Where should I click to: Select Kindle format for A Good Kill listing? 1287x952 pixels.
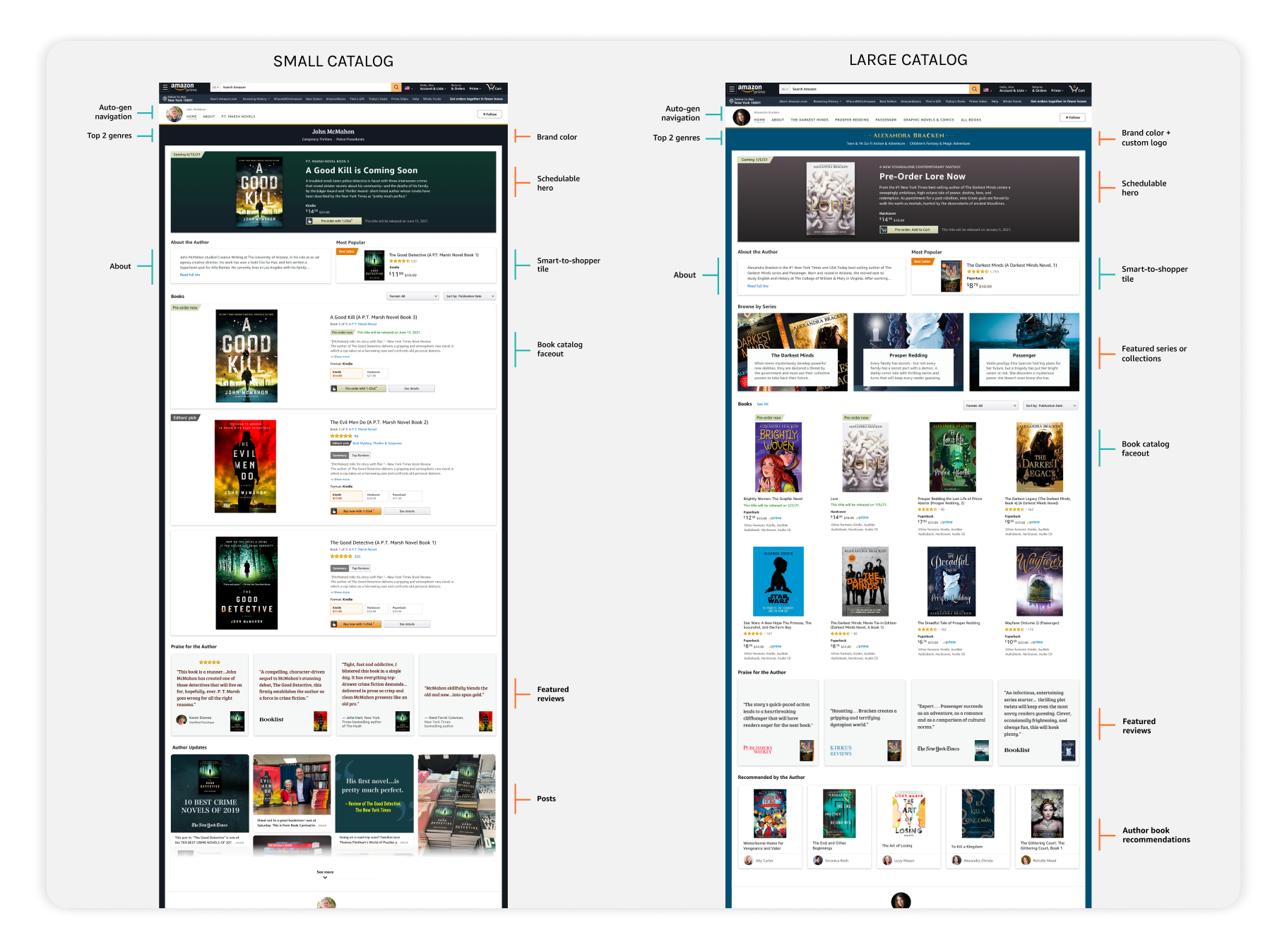[346, 374]
